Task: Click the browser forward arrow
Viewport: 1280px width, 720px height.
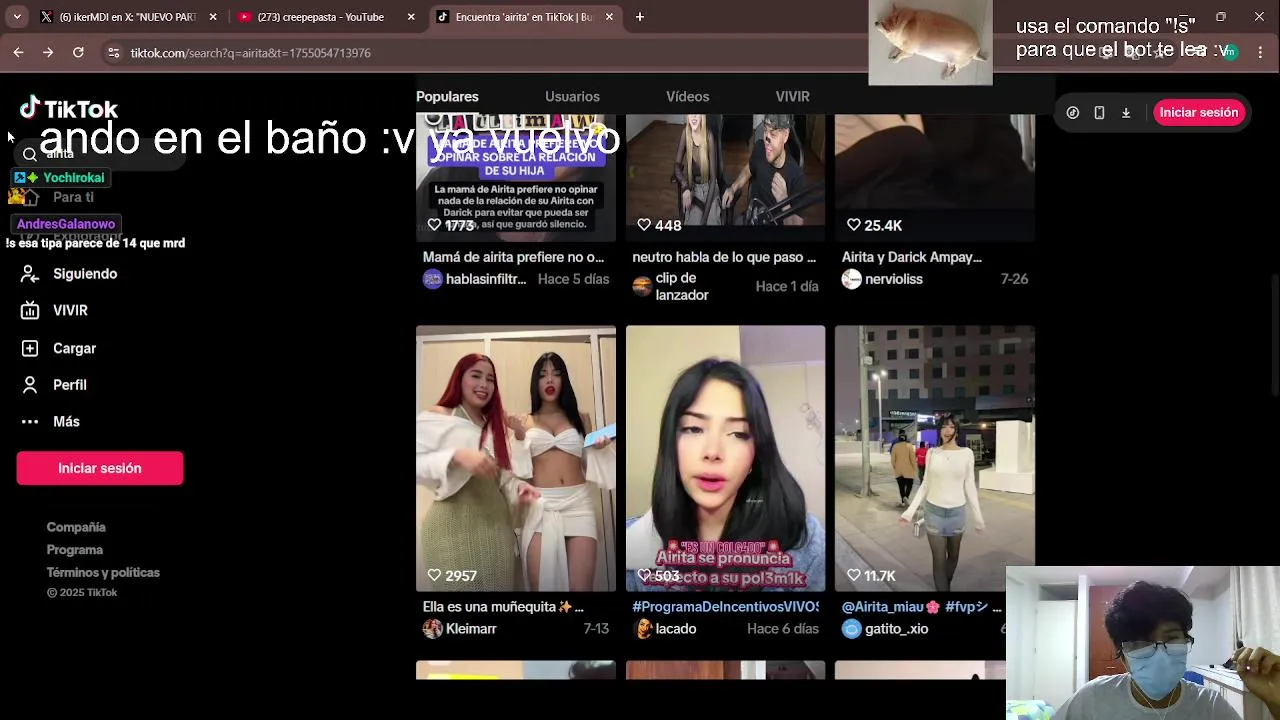Action: click(48, 52)
